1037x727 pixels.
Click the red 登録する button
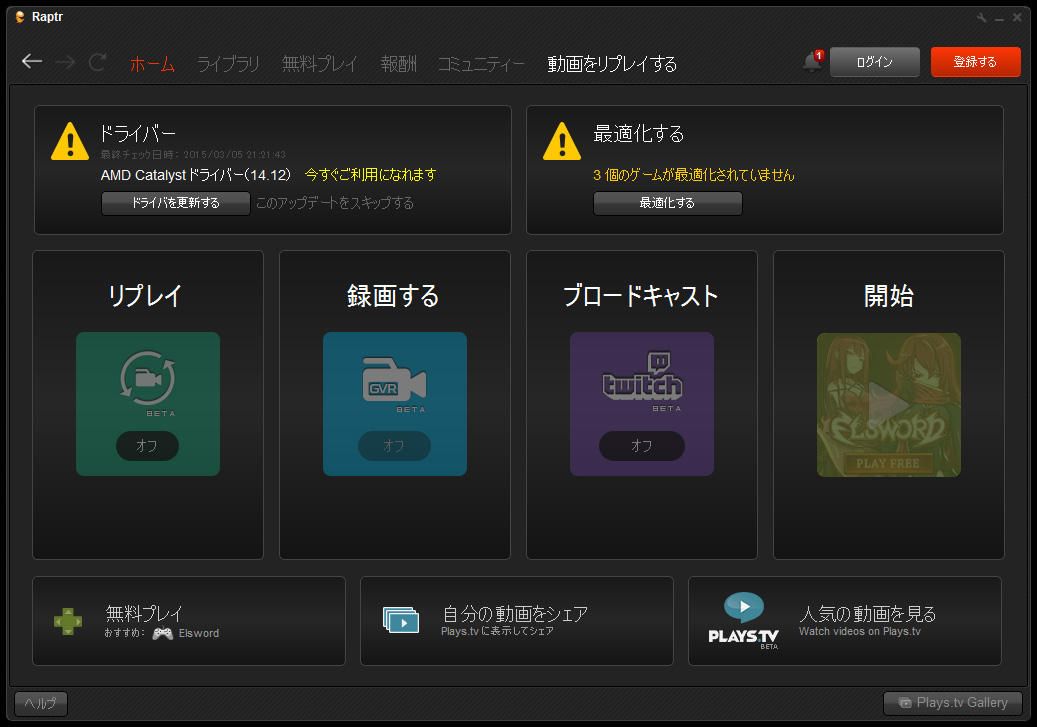point(975,62)
